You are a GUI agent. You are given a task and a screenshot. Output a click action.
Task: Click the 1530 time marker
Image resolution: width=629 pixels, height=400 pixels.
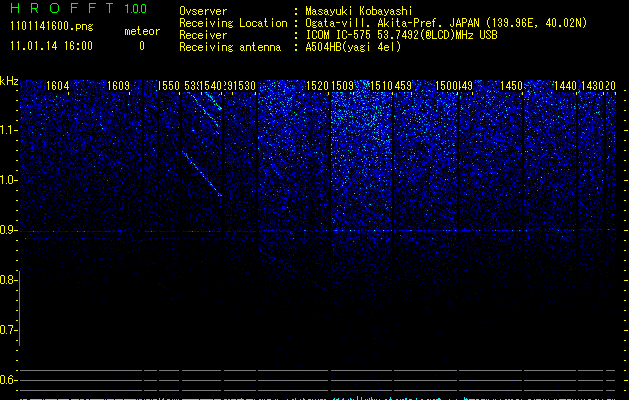click(244, 86)
